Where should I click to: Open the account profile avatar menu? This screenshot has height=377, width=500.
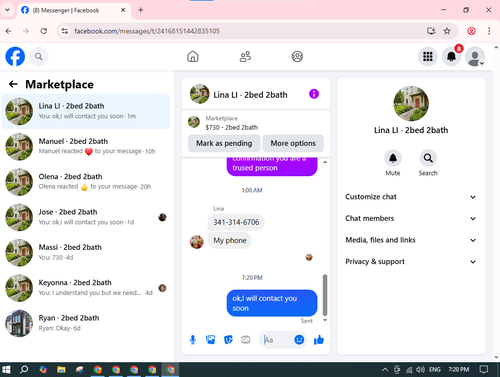pos(475,56)
